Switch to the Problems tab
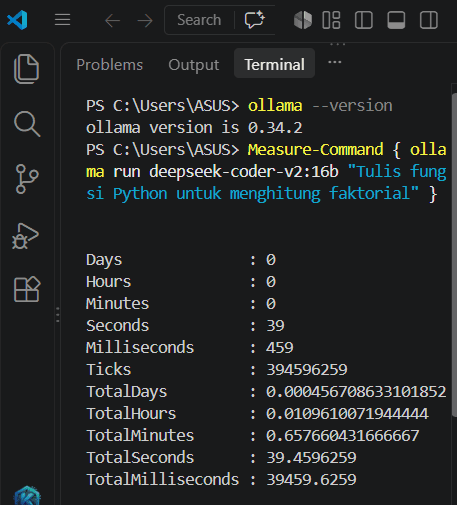The height and width of the screenshot is (505, 457). pyautogui.click(x=110, y=65)
